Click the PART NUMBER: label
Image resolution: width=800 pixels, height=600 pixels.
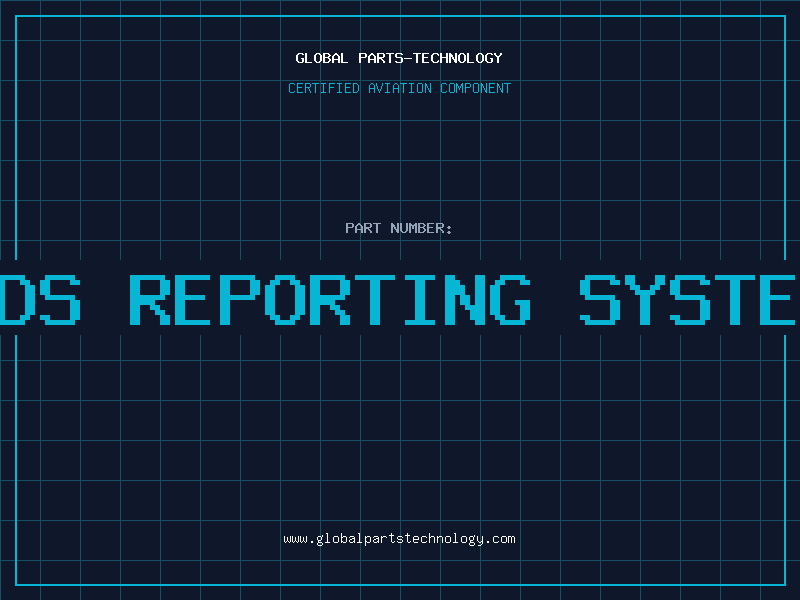coord(399,228)
